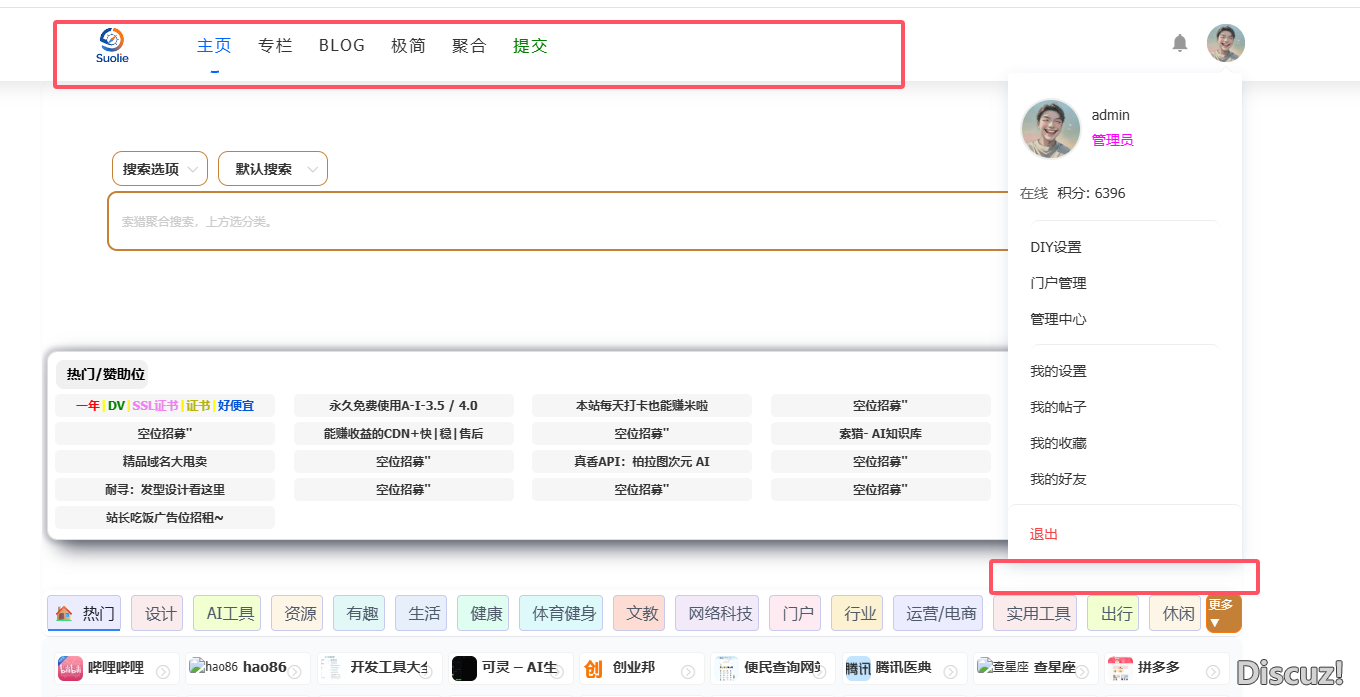Open the 专栏 menu item
This screenshot has width=1360, height=697.
(275, 45)
